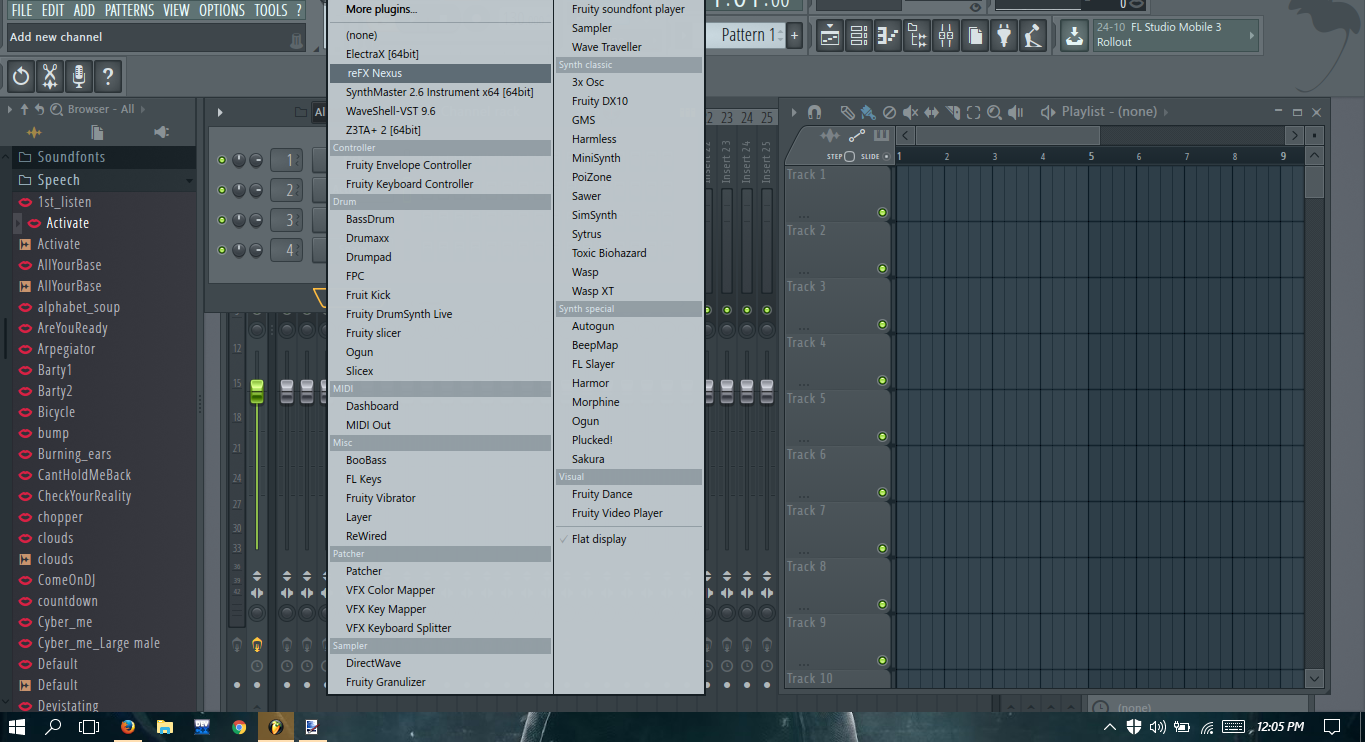Open the OPTIONS menu

tap(222, 10)
